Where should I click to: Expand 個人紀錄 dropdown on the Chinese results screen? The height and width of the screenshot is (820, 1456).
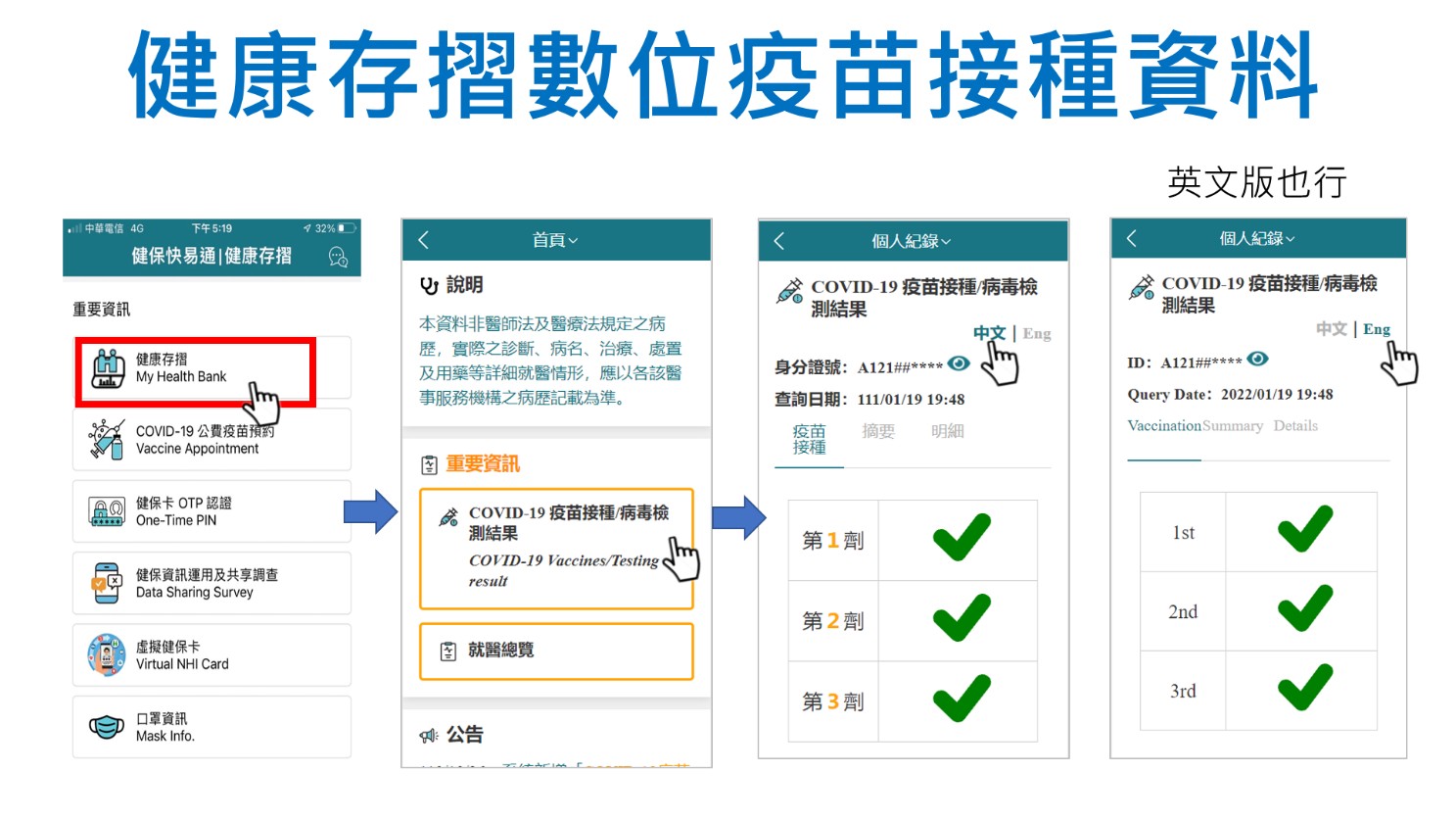point(912,241)
